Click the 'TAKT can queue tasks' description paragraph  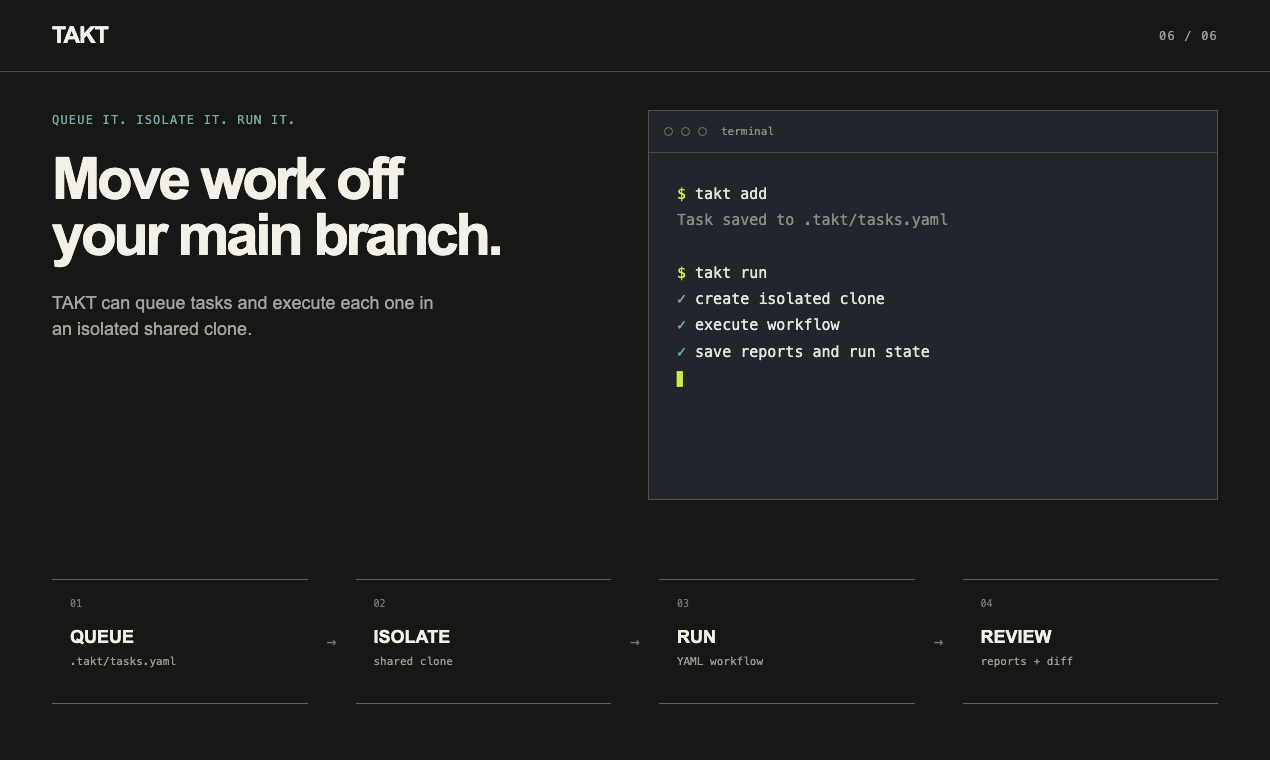click(x=243, y=315)
